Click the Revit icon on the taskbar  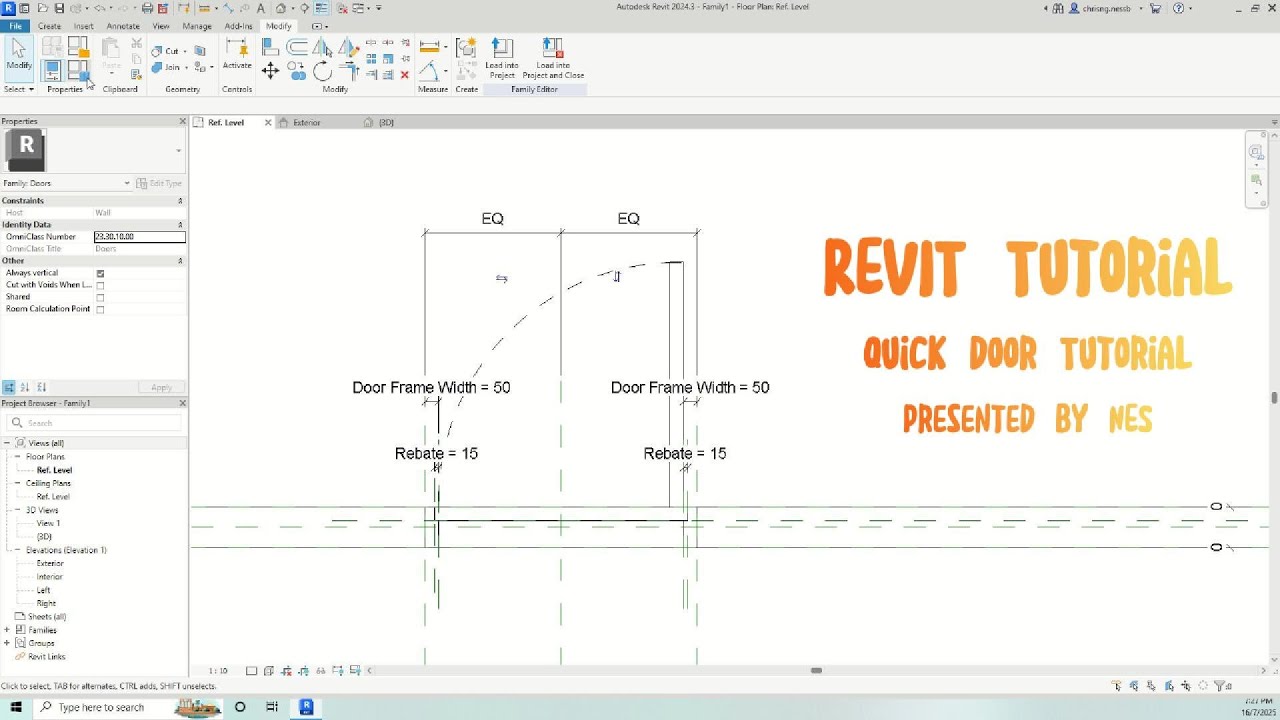[x=306, y=707]
